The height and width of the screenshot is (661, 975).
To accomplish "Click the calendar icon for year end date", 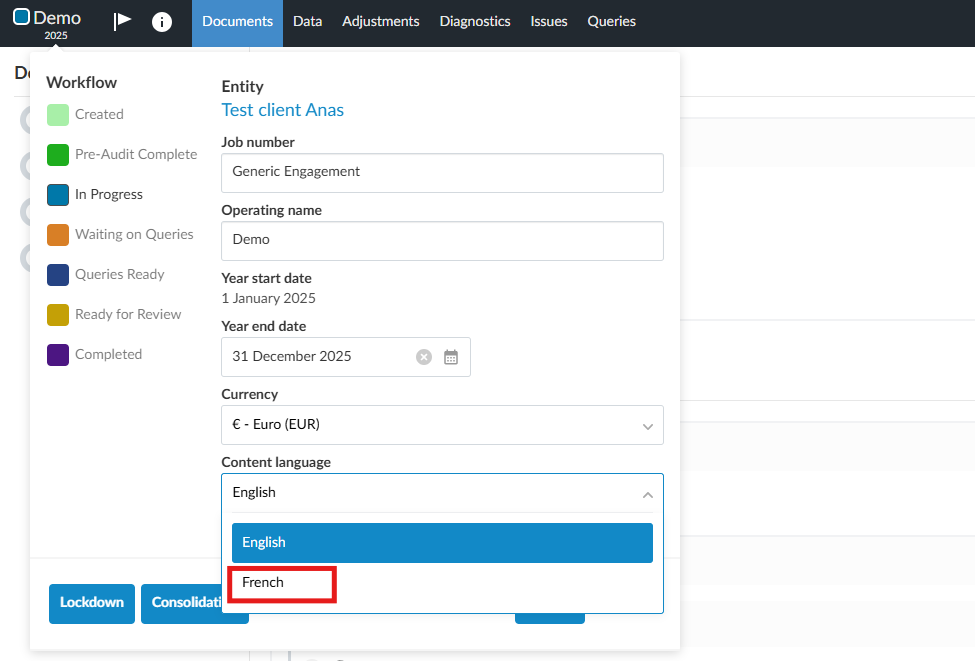I will 451,357.
